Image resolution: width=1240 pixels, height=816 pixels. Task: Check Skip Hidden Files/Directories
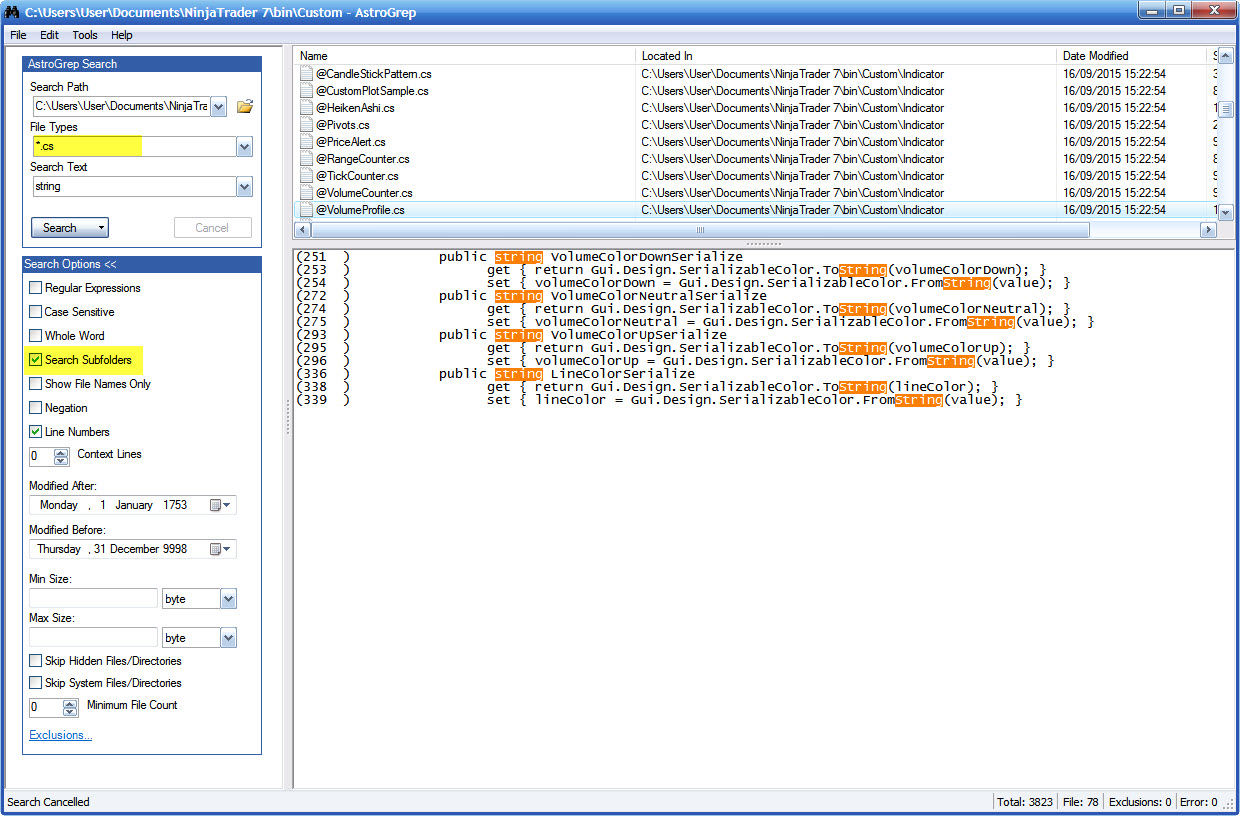[x=36, y=661]
